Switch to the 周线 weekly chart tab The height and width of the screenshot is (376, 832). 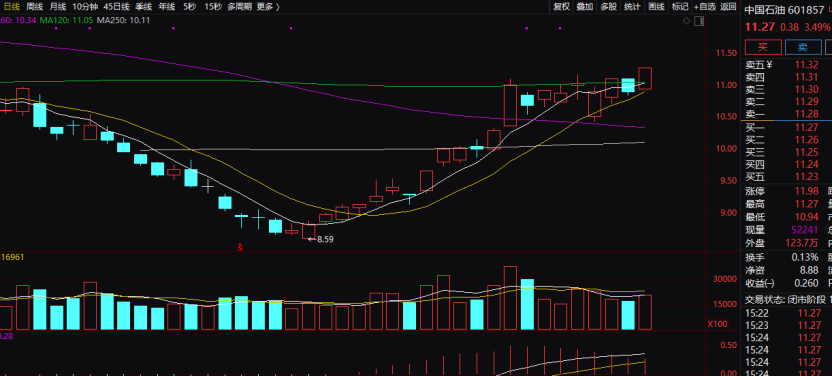[x=34, y=6]
